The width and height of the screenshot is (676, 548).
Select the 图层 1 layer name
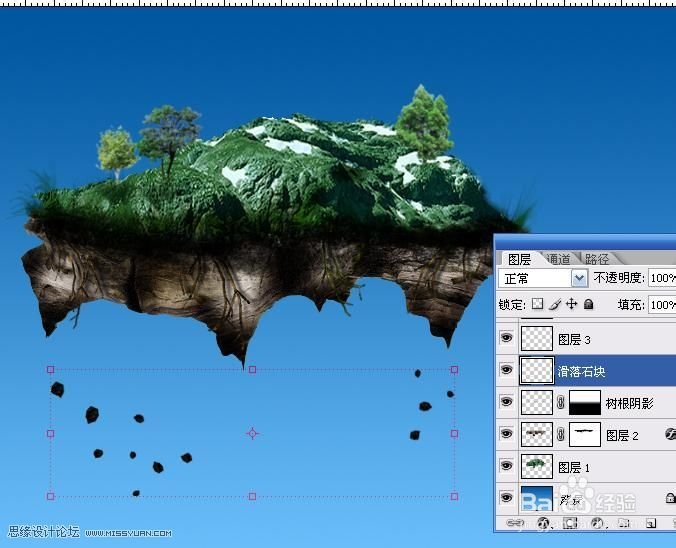click(574, 467)
